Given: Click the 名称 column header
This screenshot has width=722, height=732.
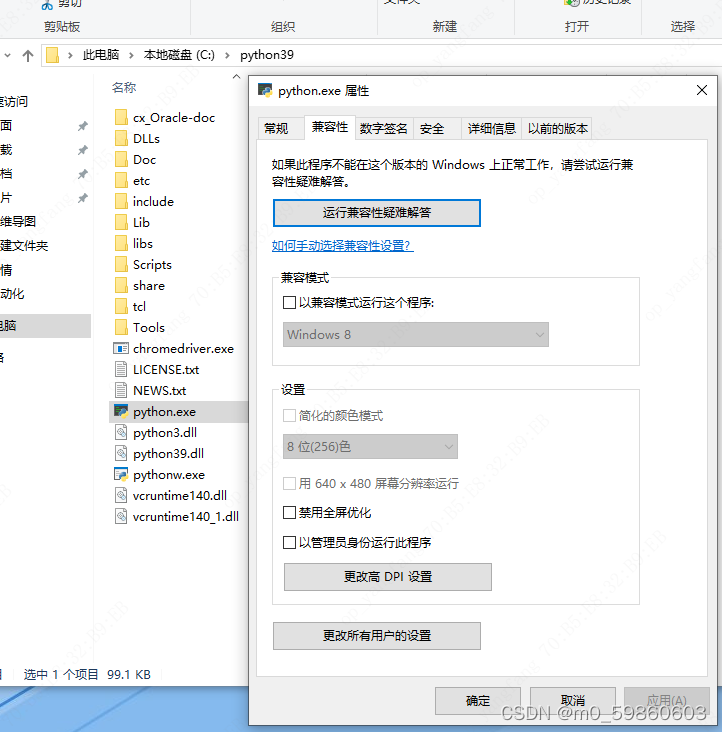Looking at the screenshot, I should 124,87.
